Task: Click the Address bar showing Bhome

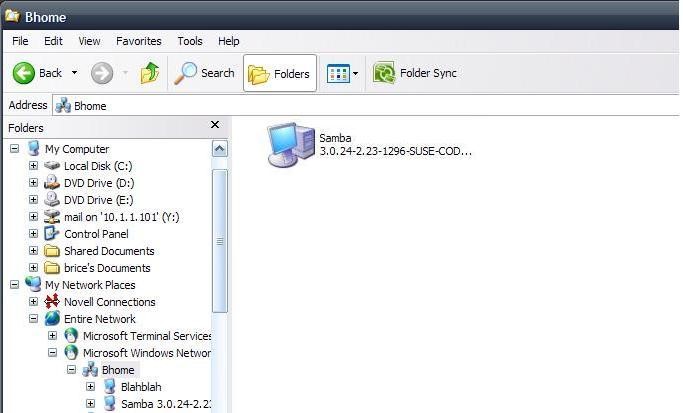Action: pos(366,105)
